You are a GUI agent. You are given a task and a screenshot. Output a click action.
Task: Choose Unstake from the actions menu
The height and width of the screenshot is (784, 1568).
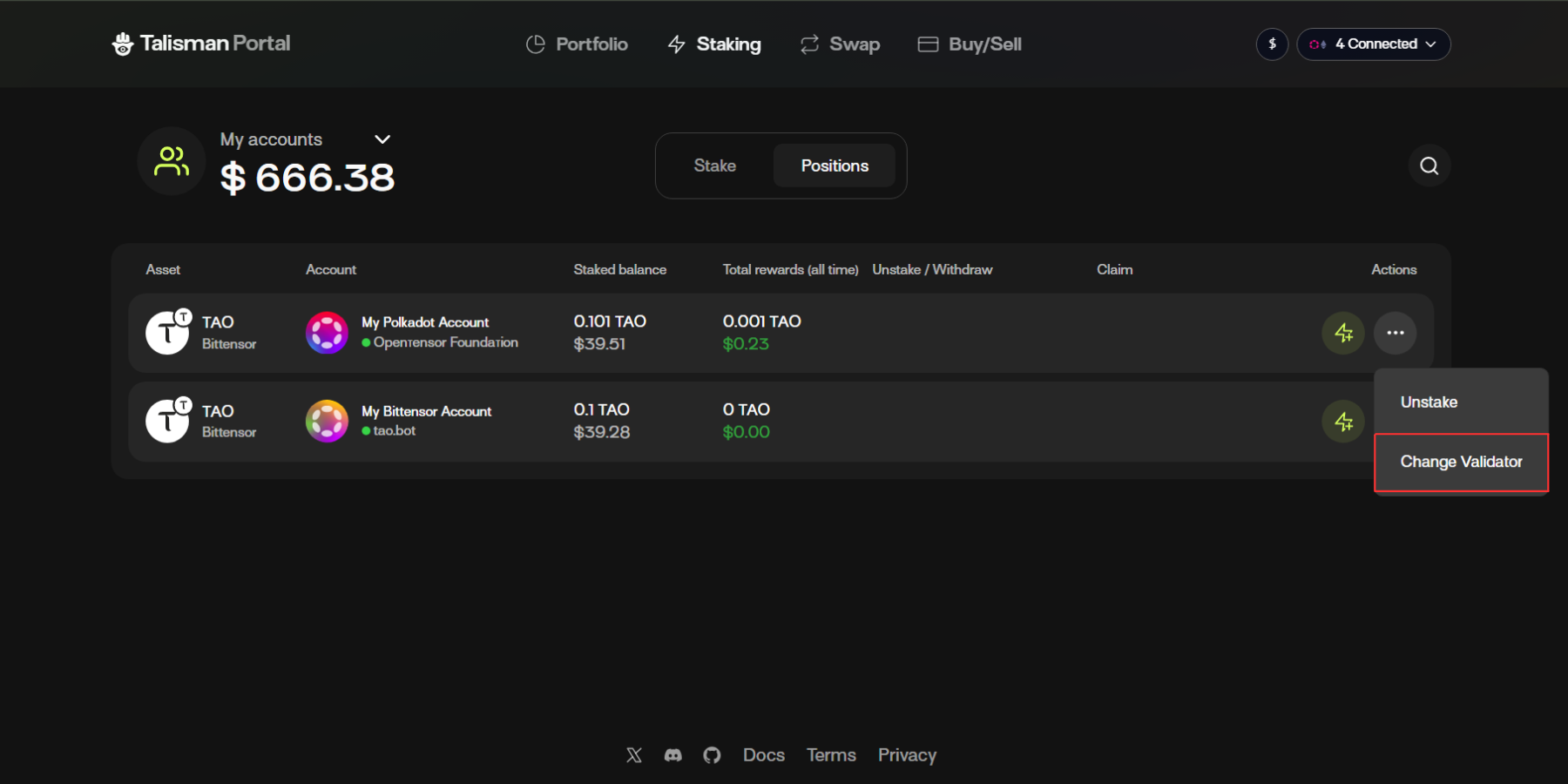pos(1429,402)
